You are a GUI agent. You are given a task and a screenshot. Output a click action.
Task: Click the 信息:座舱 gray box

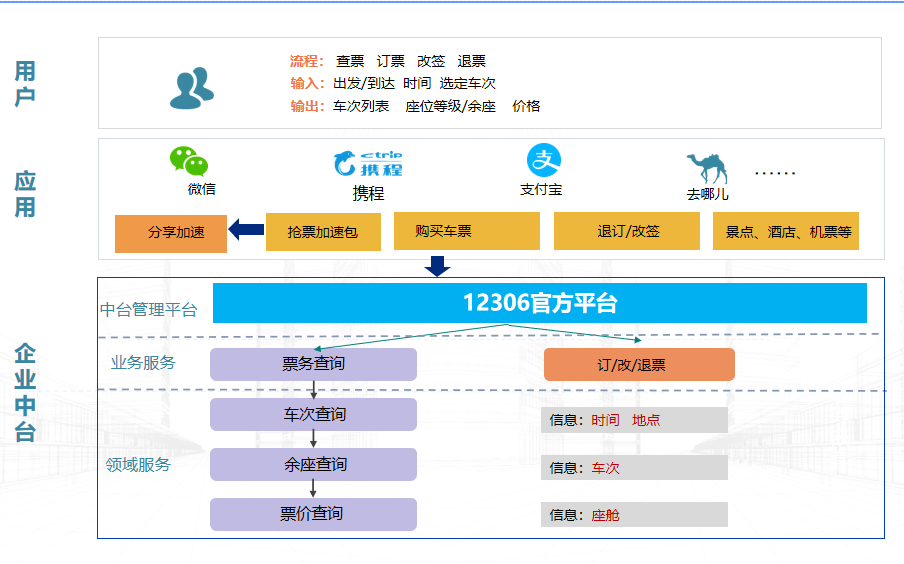634,514
